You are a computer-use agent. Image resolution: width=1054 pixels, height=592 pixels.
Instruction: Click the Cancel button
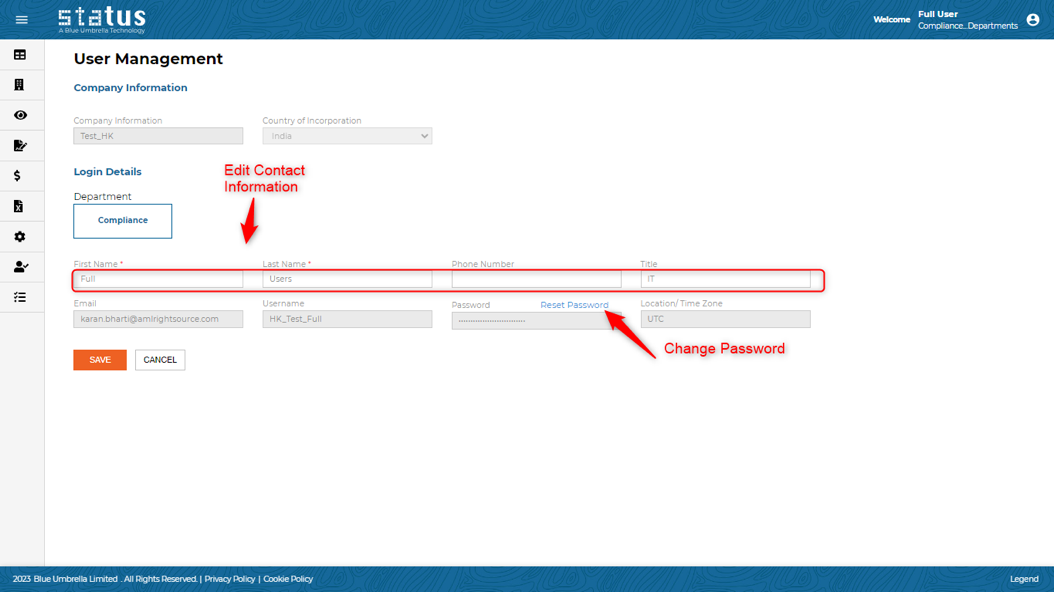pos(160,360)
